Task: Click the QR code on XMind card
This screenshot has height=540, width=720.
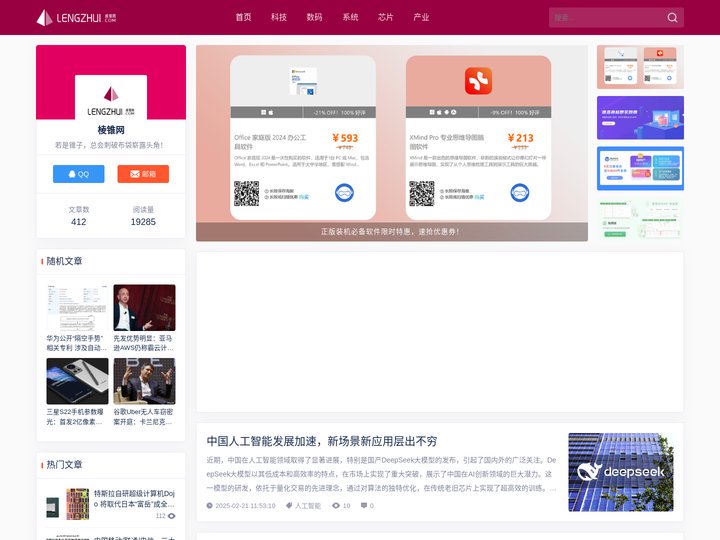Action: (x=422, y=193)
